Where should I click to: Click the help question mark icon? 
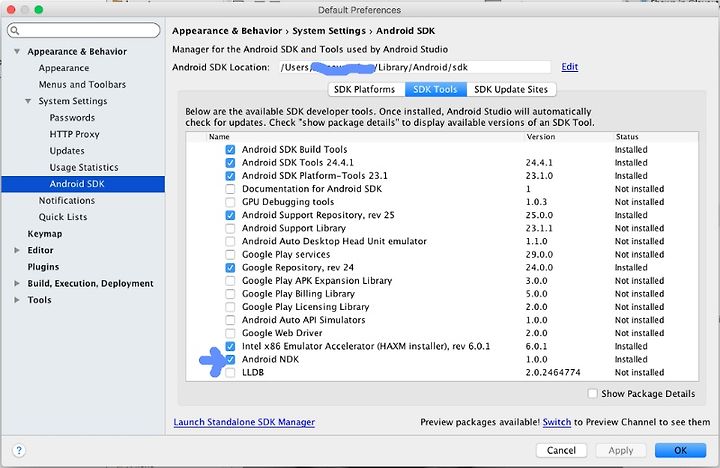[19, 450]
